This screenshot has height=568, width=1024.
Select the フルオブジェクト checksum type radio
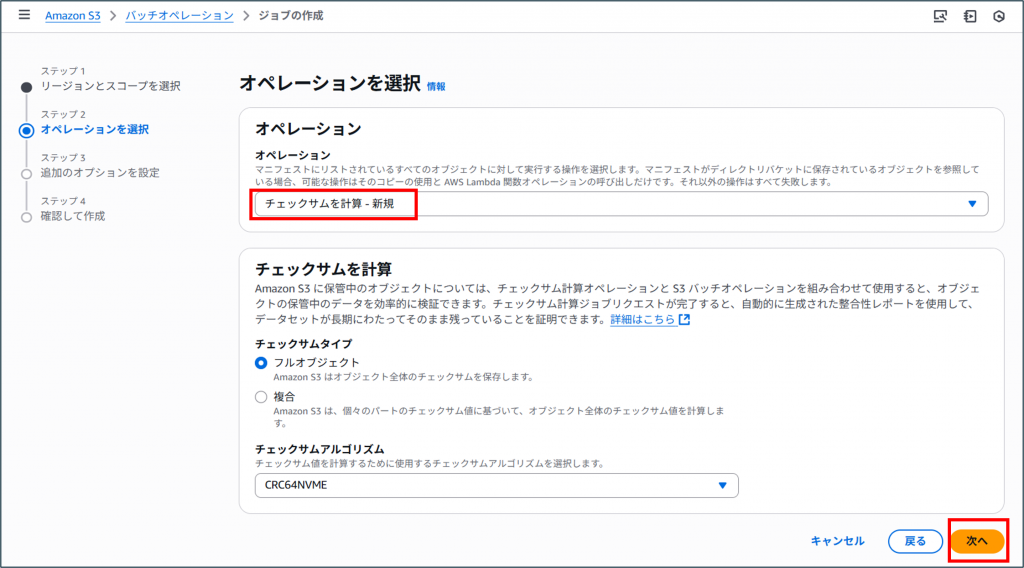coord(262,362)
